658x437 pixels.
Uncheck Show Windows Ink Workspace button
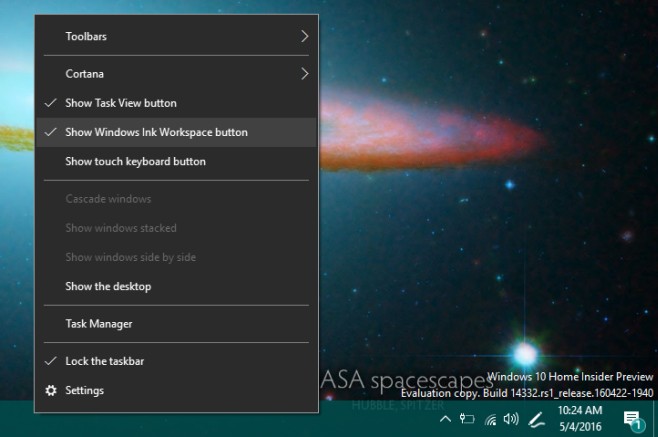pos(176,132)
